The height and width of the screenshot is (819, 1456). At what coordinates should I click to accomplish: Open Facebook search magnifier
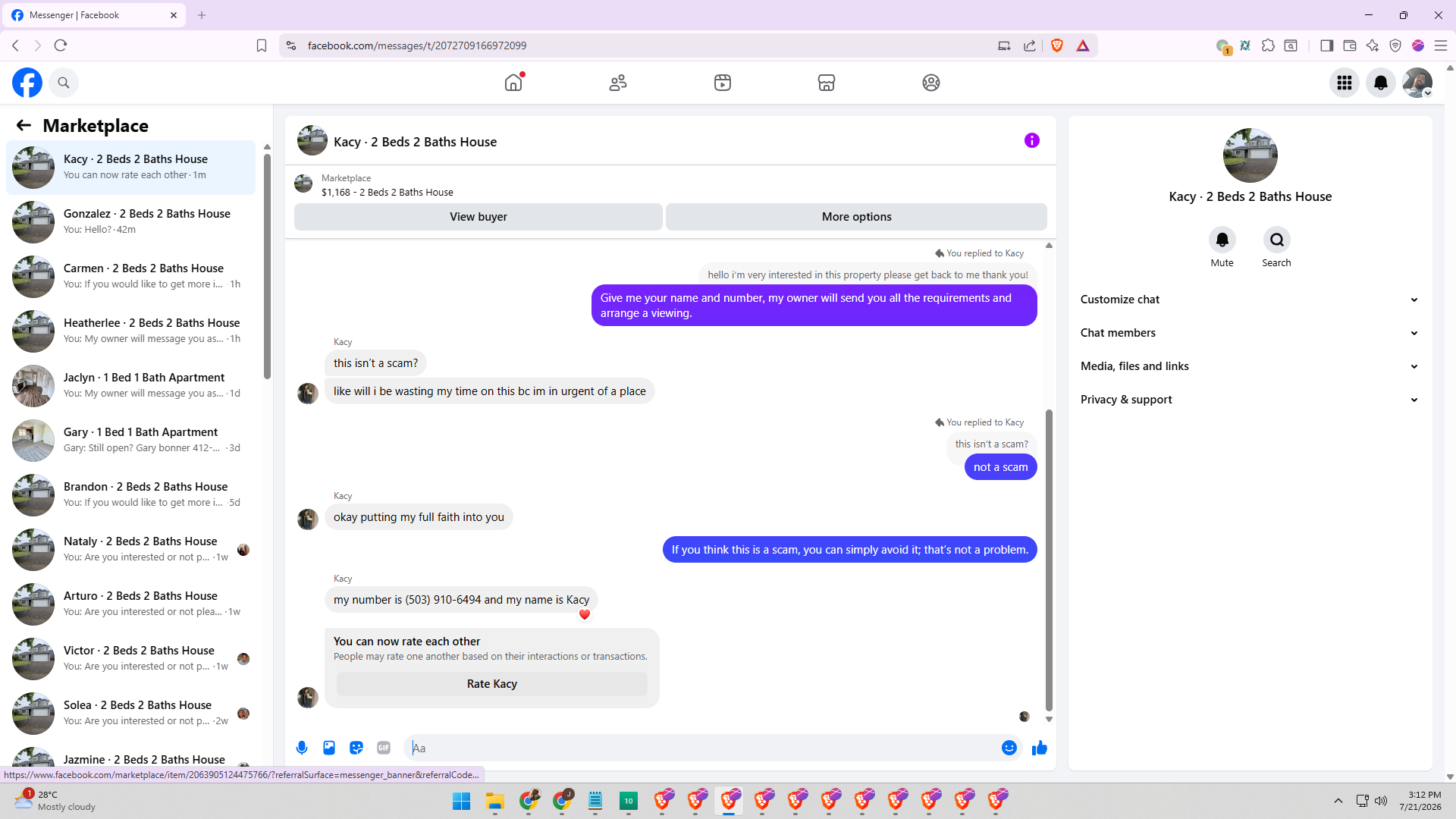click(64, 83)
